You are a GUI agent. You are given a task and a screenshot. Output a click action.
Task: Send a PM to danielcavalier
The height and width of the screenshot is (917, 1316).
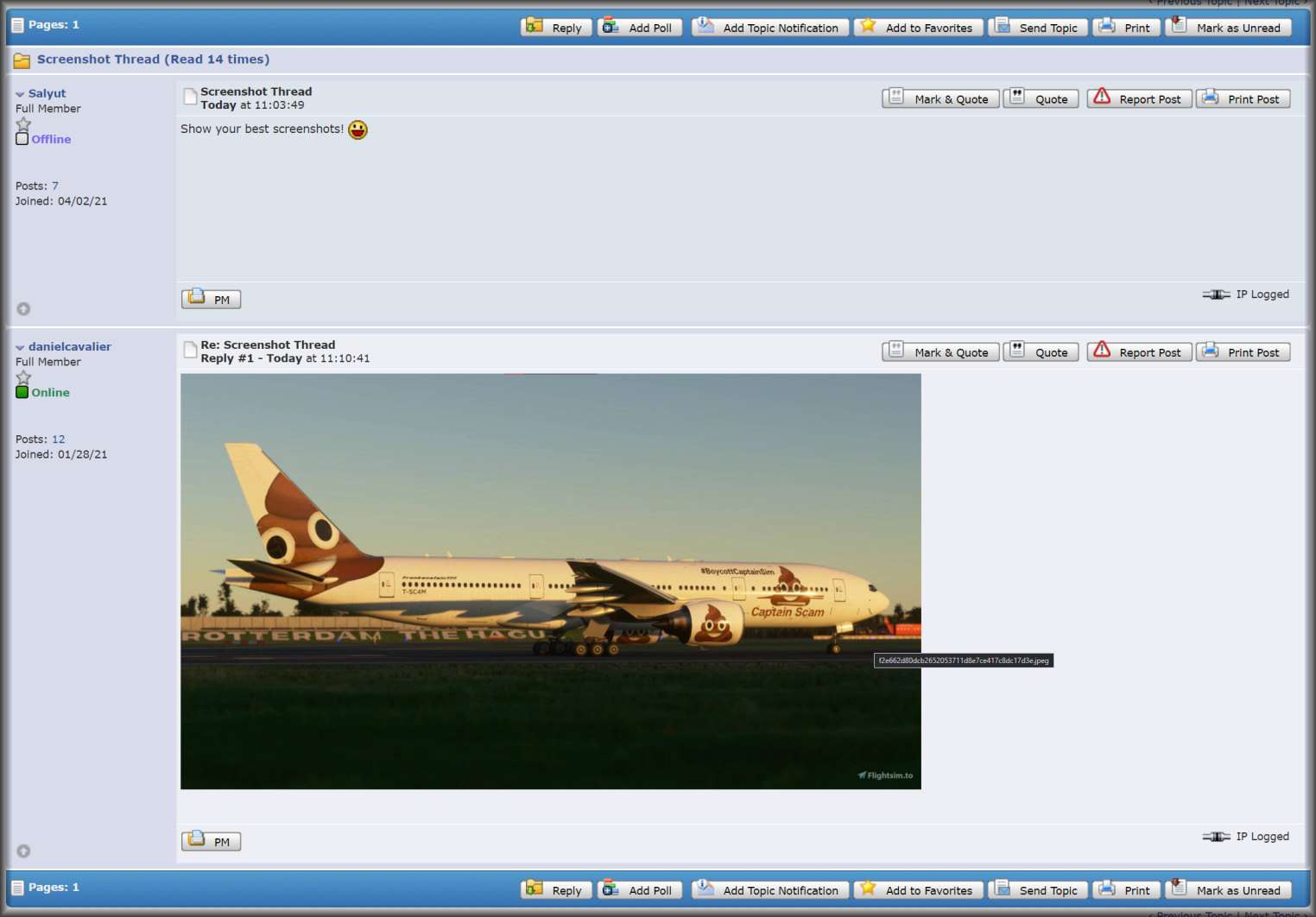211,842
